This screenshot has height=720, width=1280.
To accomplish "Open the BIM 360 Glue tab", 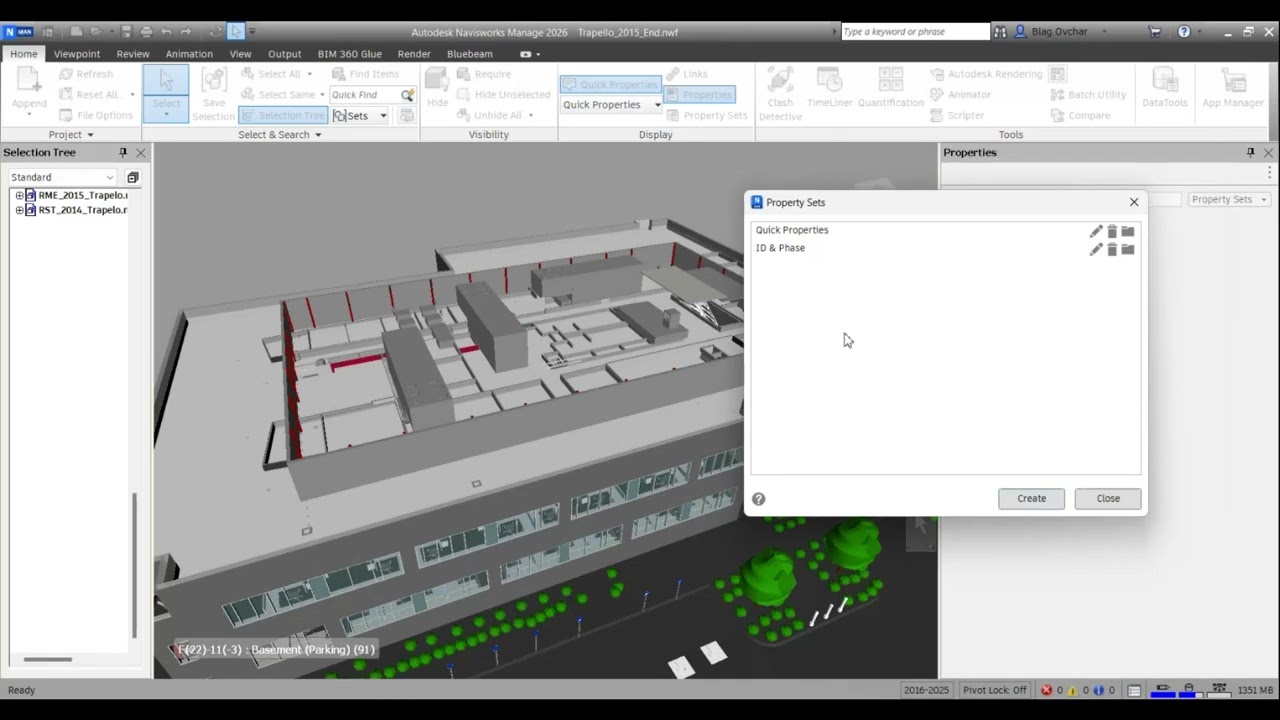I will [x=349, y=54].
